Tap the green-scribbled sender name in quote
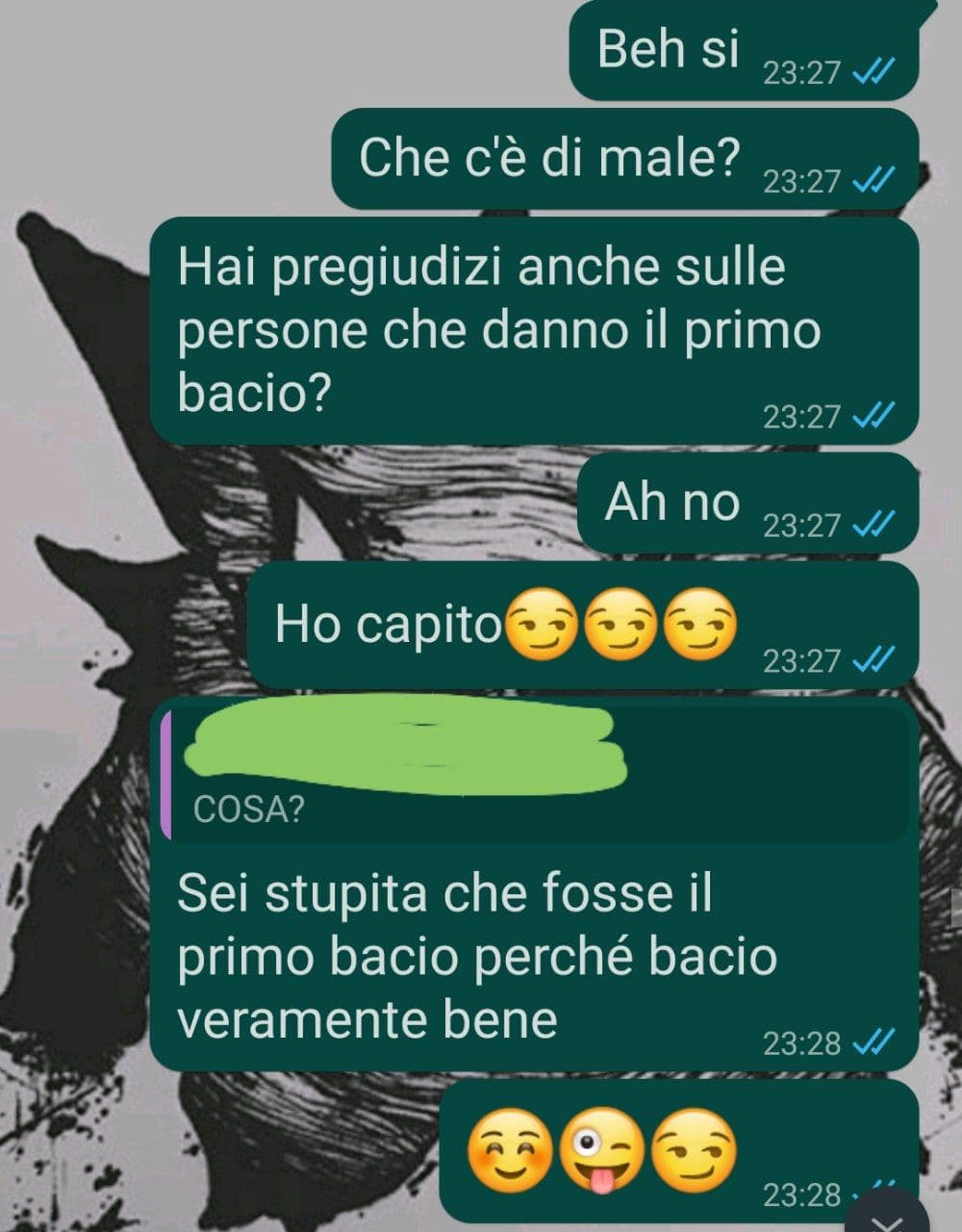This screenshot has height=1232, width=962. click(x=404, y=744)
